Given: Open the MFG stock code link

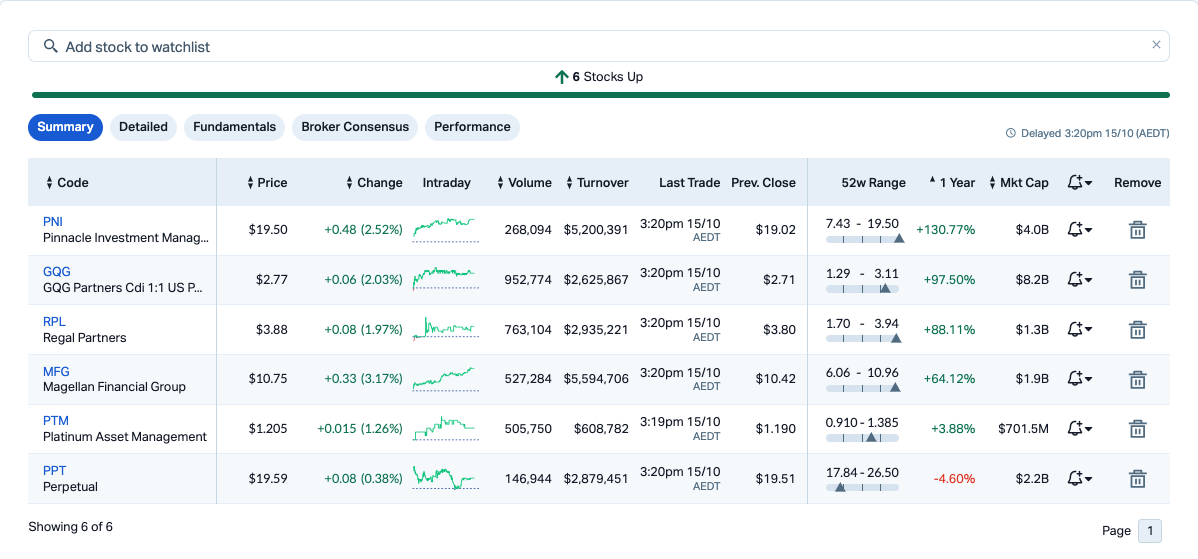Looking at the screenshot, I should [56, 371].
